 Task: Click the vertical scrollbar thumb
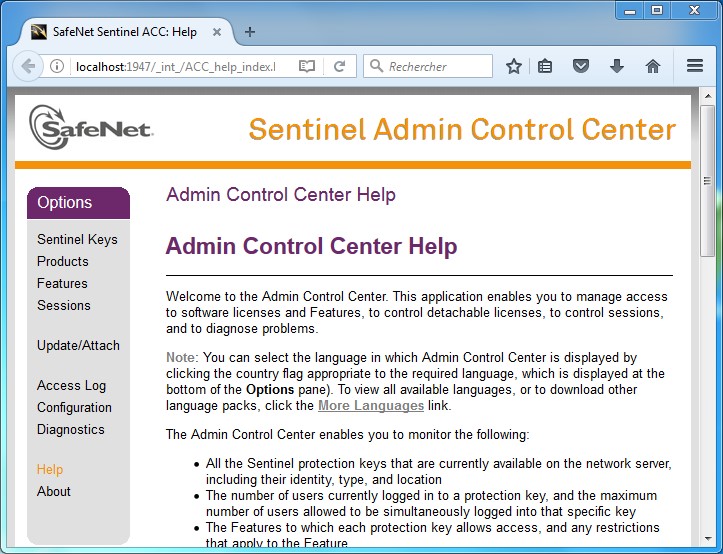[x=707, y=180]
